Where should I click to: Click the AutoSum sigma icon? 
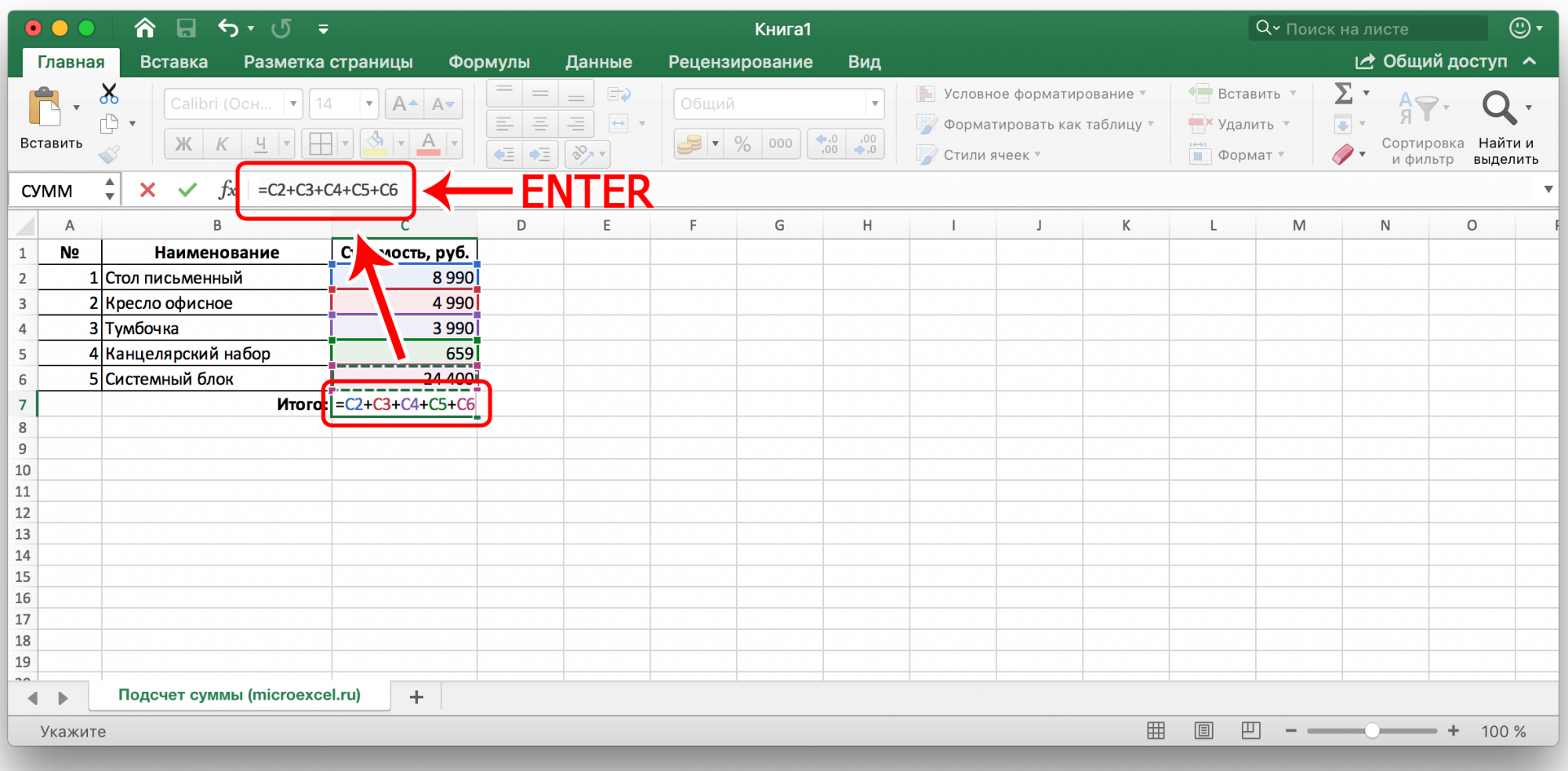click(x=1344, y=93)
